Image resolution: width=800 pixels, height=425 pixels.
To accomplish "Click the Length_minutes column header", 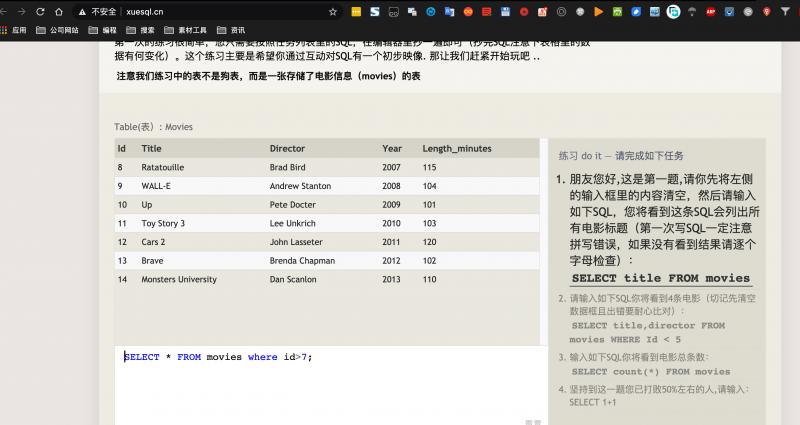I will tap(457, 148).
